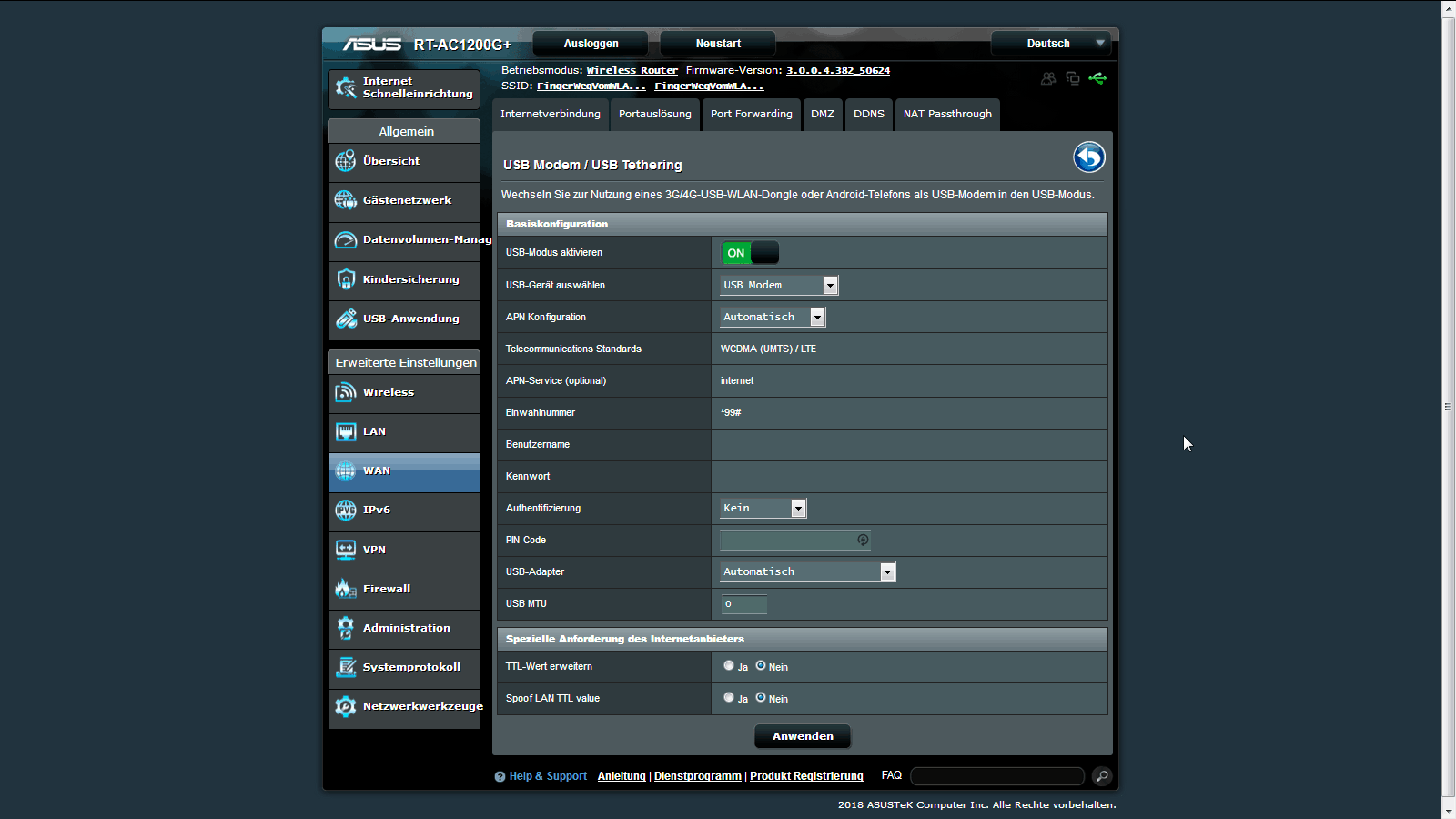This screenshot has width=1456, height=819.
Task: Switch to Internetverbindung tab
Action: pyautogui.click(x=551, y=115)
